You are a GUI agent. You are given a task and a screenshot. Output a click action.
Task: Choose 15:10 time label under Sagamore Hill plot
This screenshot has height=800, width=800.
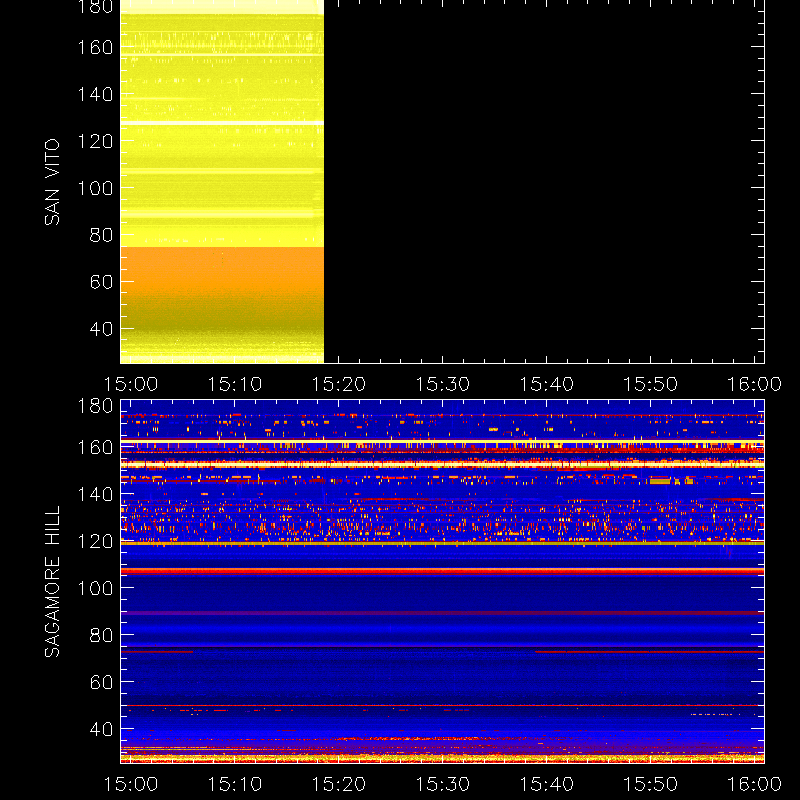[x=235, y=784]
